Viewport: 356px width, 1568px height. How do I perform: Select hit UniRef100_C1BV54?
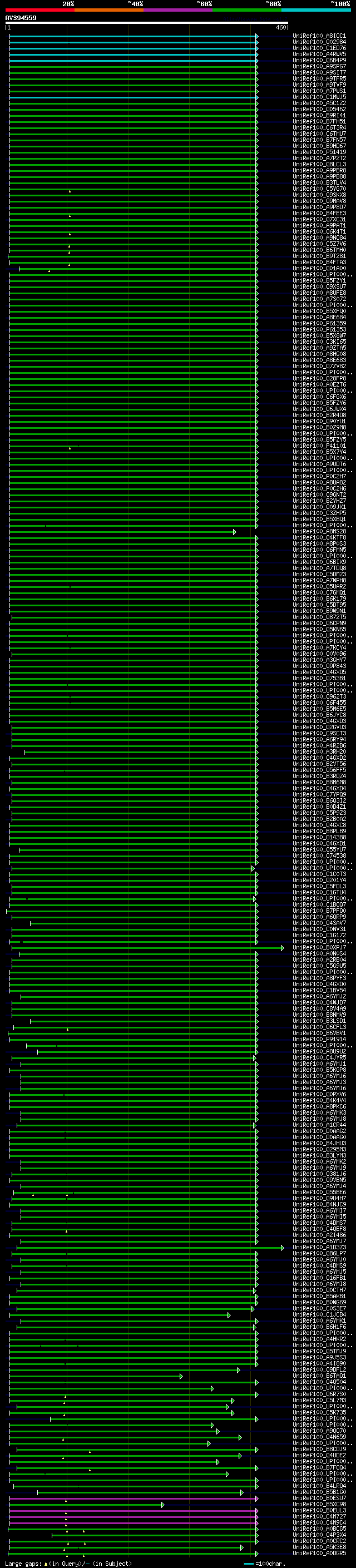coord(319,990)
